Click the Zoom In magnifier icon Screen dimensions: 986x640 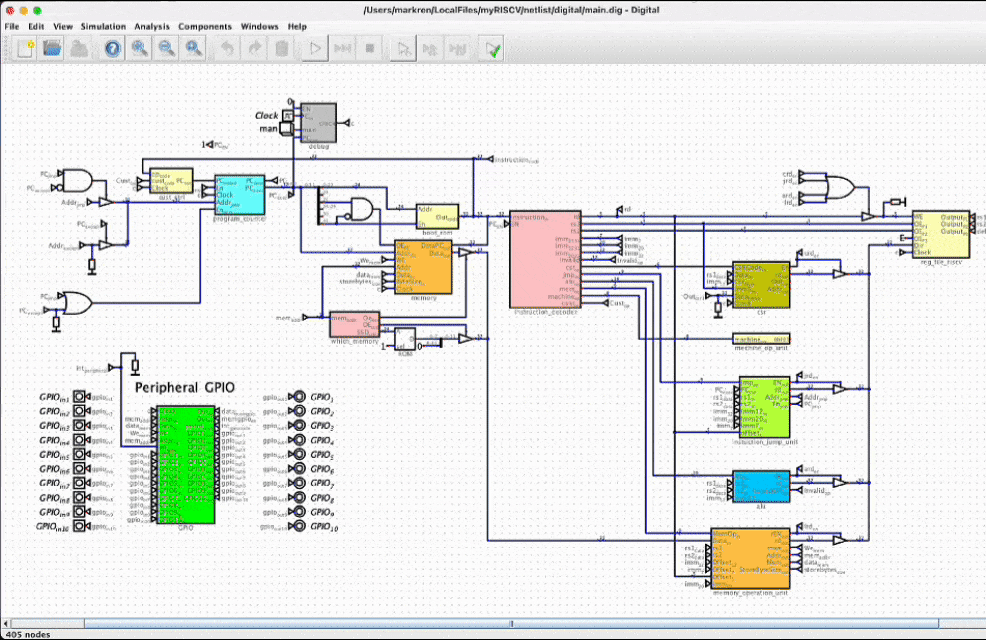140,47
